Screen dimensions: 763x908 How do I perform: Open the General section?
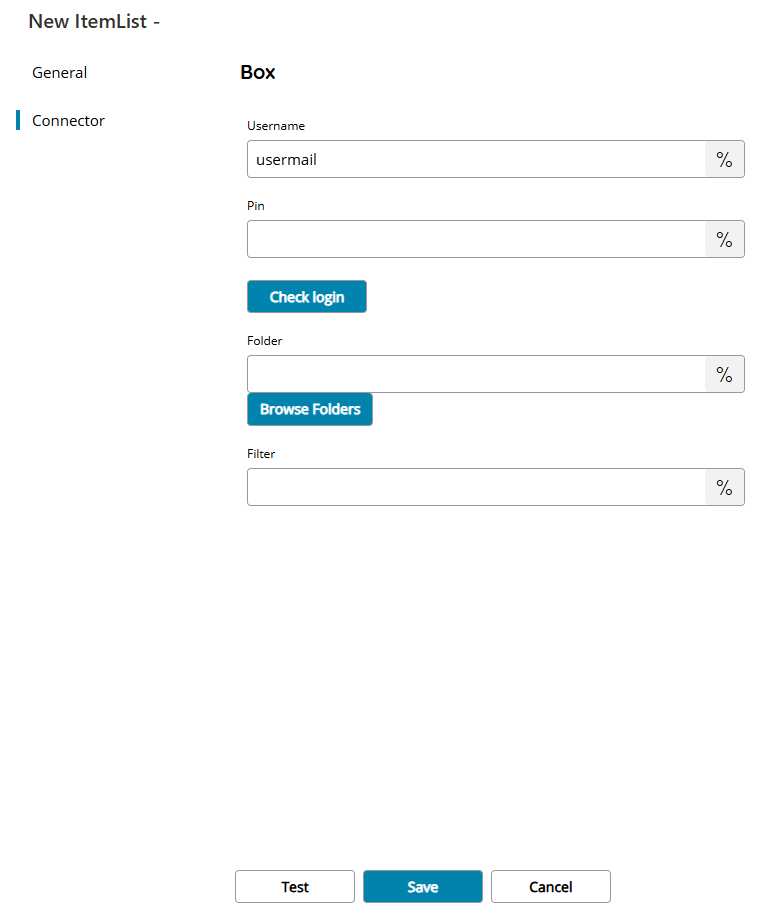pyautogui.click(x=60, y=73)
